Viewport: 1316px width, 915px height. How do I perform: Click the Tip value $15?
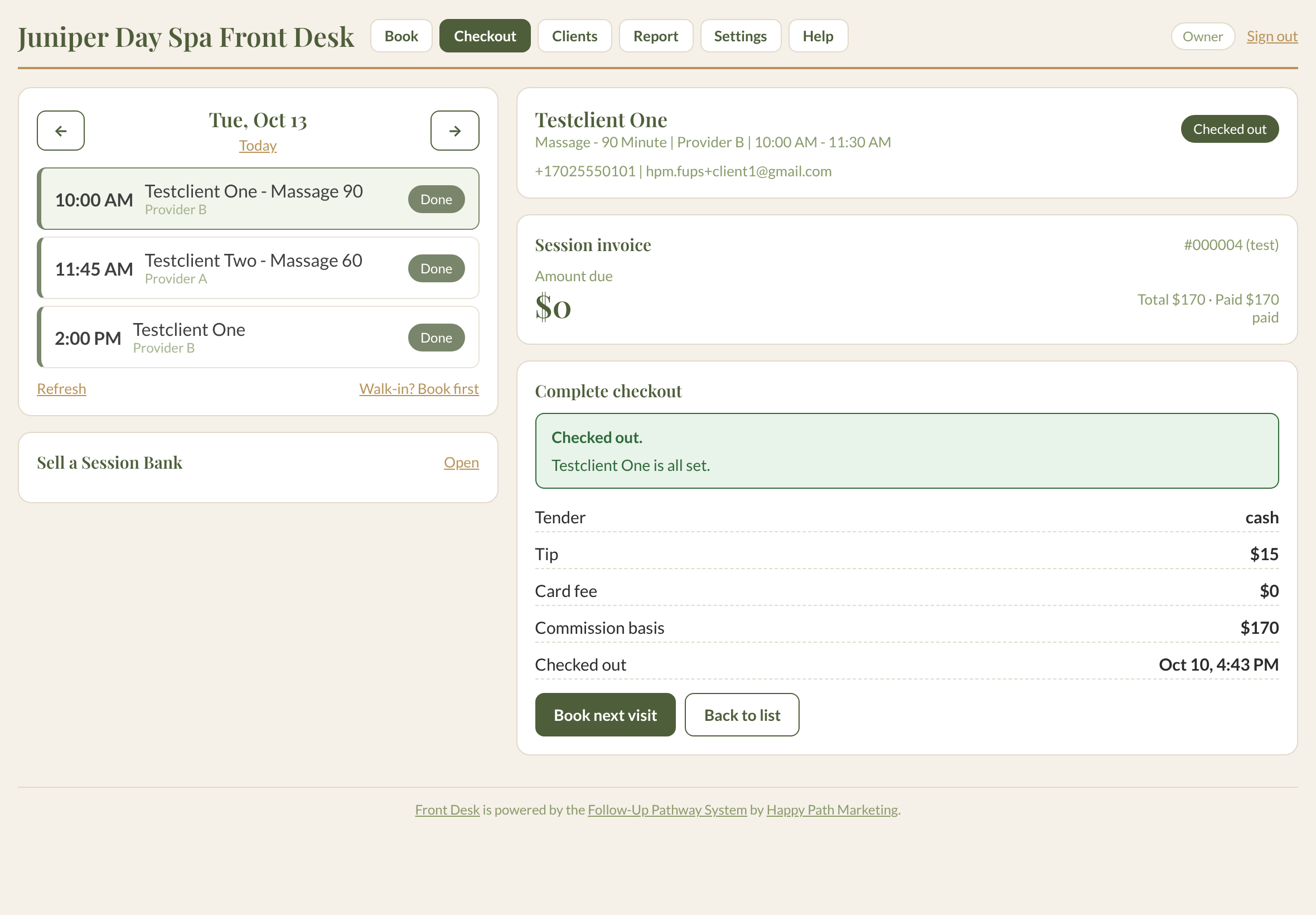coord(1265,555)
